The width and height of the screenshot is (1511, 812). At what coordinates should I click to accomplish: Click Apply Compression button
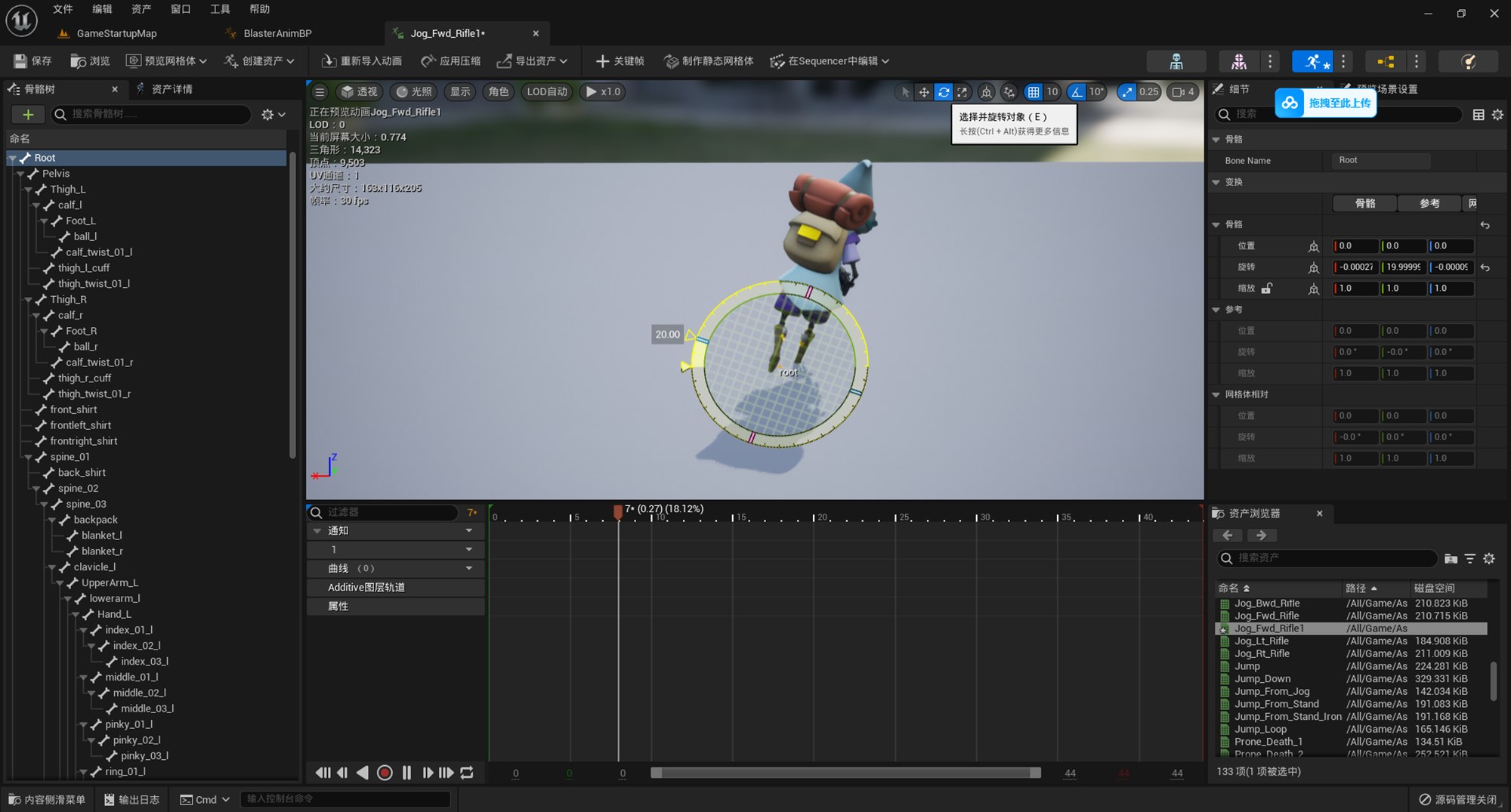(451, 61)
